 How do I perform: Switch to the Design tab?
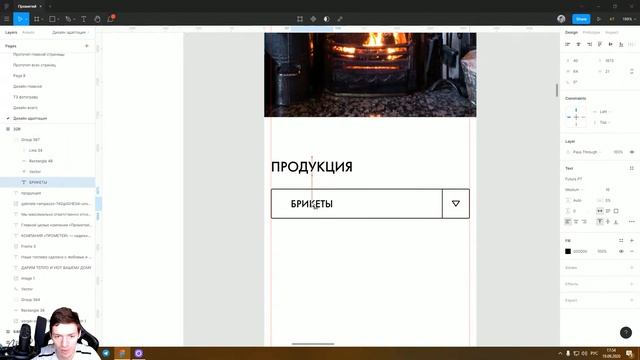(571, 32)
